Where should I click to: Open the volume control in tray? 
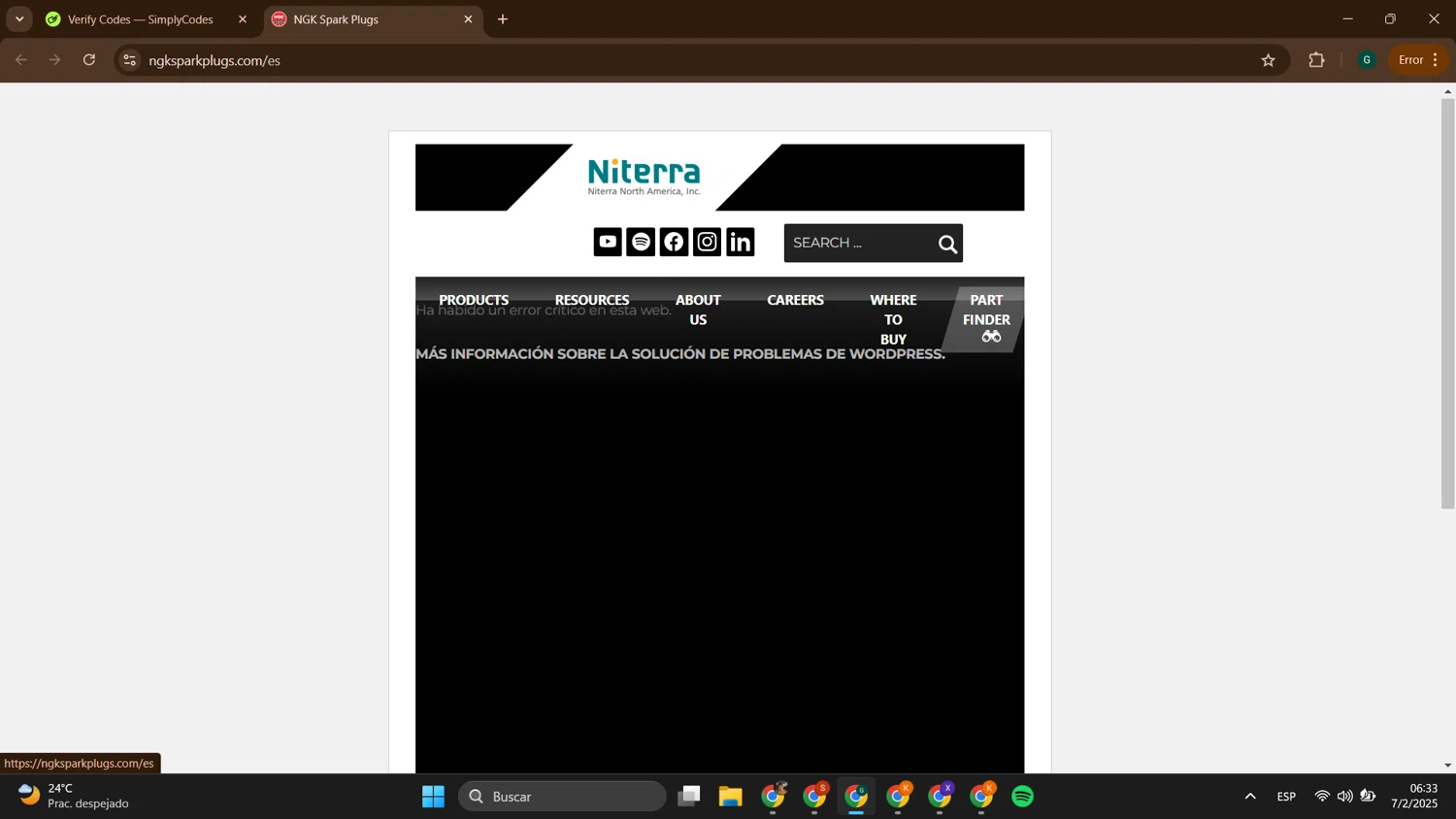click(1344, 797)
